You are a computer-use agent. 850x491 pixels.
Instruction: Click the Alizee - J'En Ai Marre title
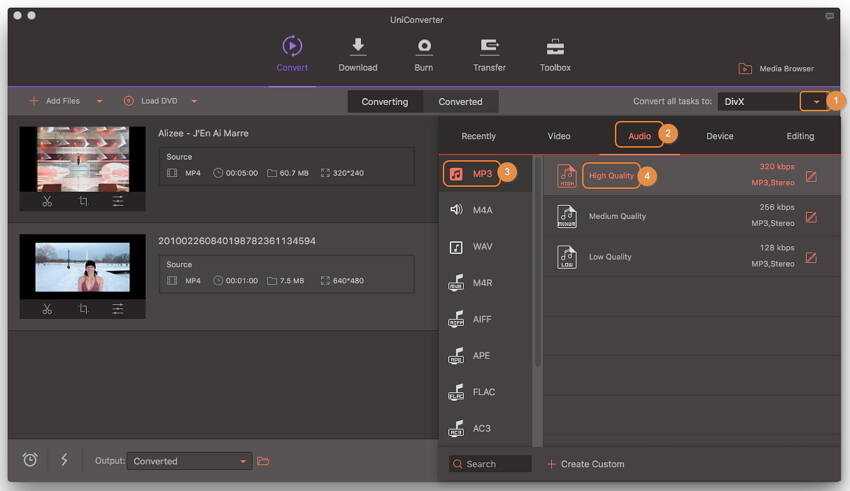[x=203, y=133]
